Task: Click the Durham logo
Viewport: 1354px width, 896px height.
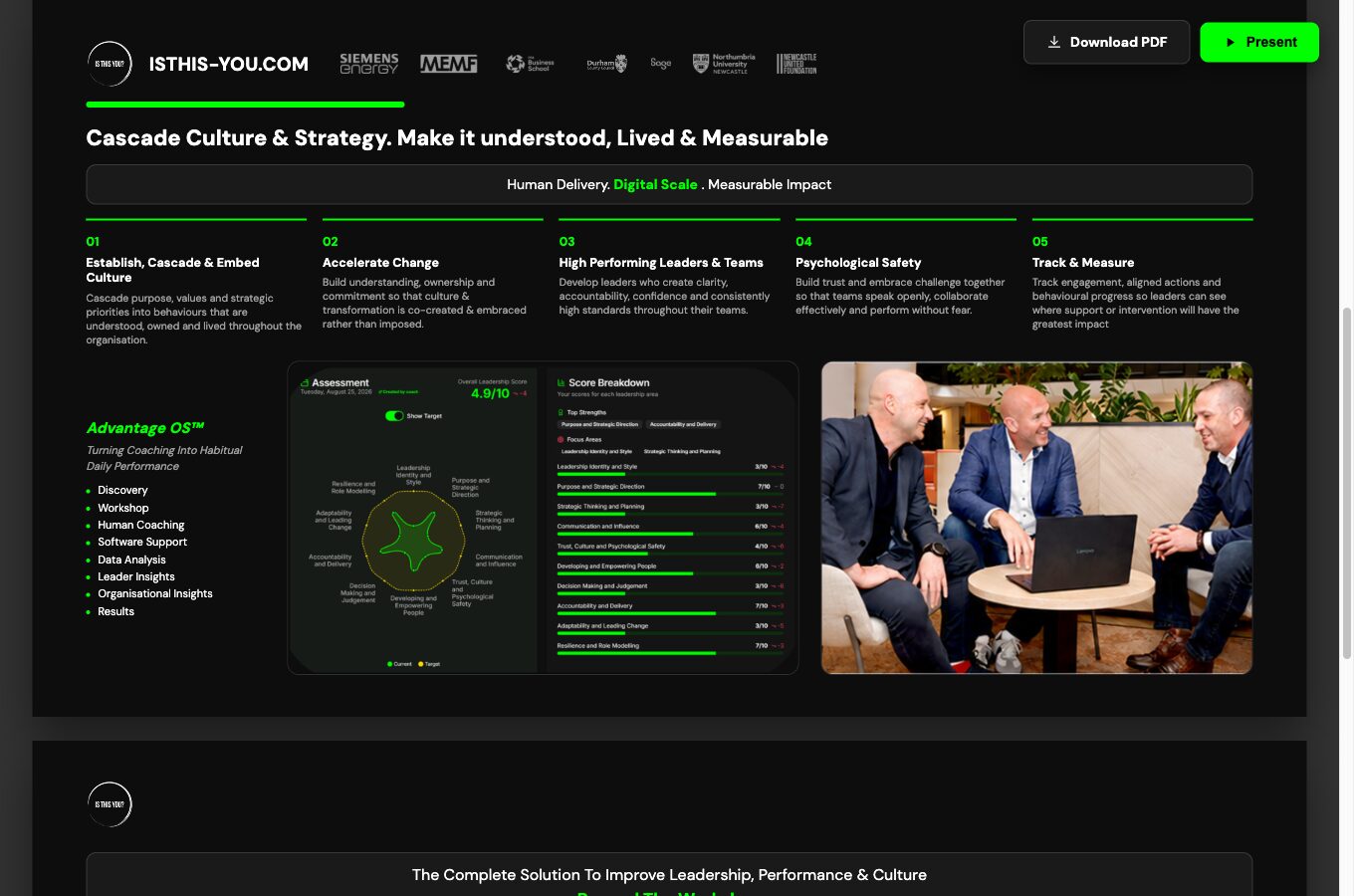Action: point(606,64)
